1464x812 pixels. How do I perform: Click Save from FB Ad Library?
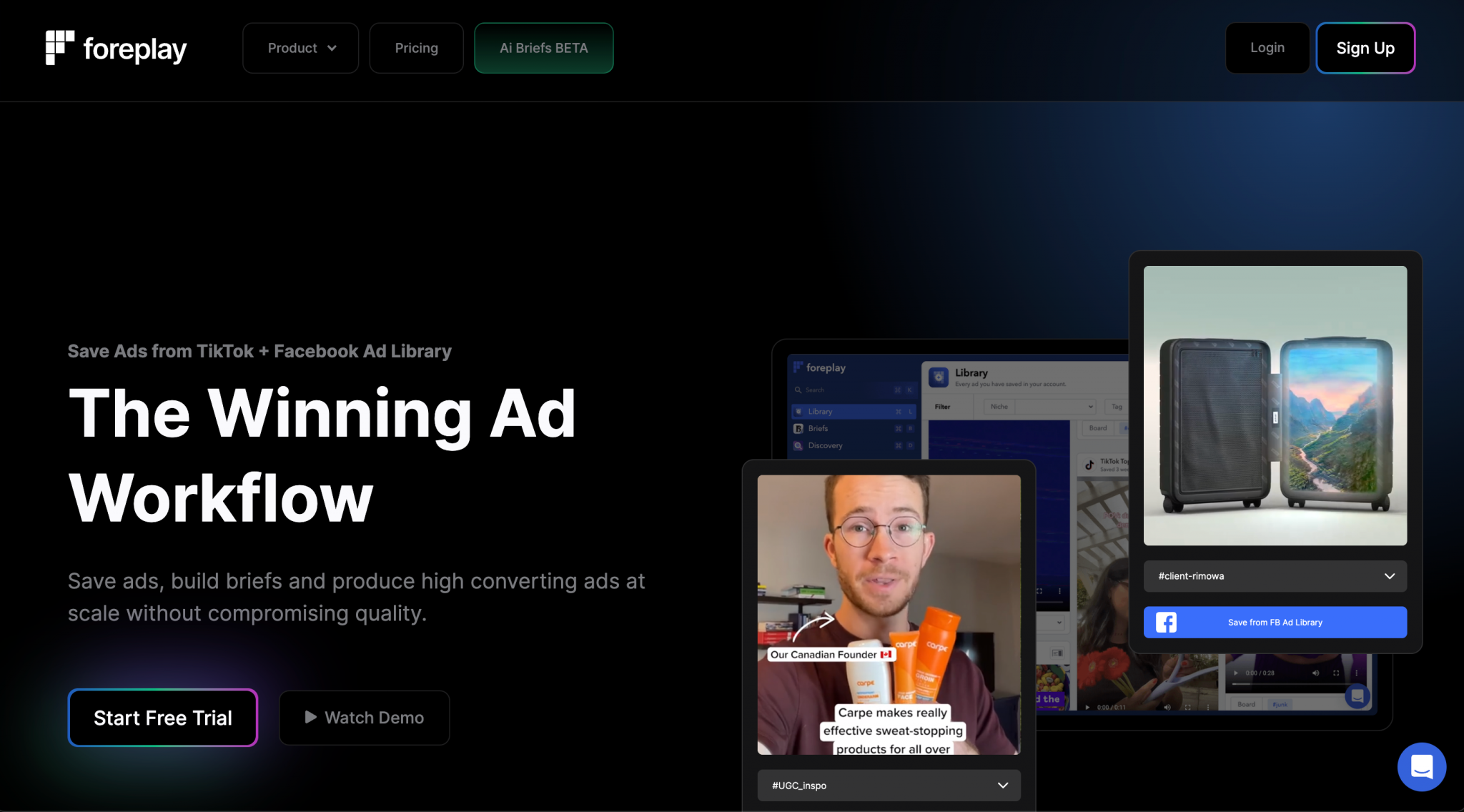tap(1275, 622)
